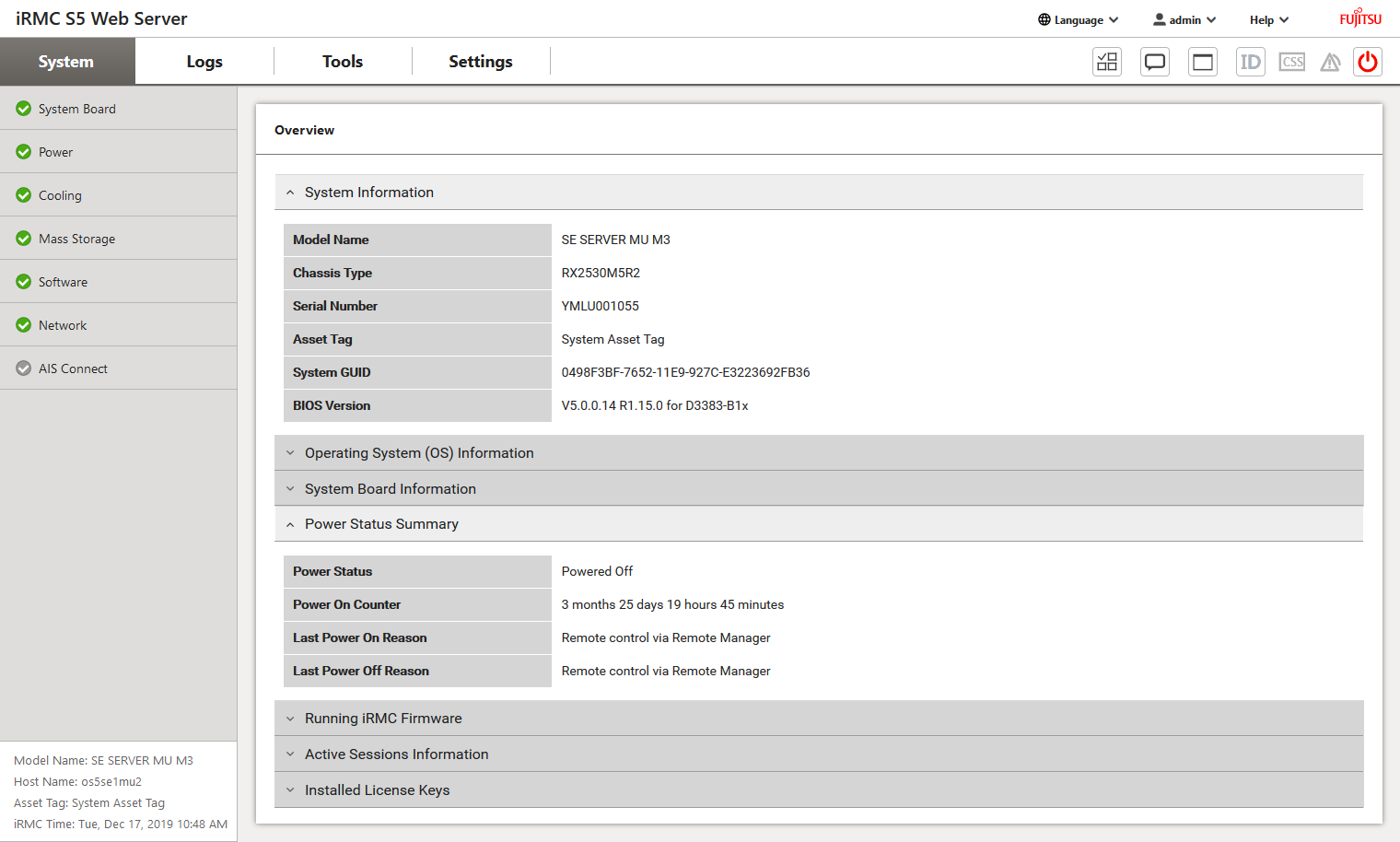Expand the Running iRMC Firmware section
The height and width of the screenshot is (842, 1400).
[x=383, y=719]
